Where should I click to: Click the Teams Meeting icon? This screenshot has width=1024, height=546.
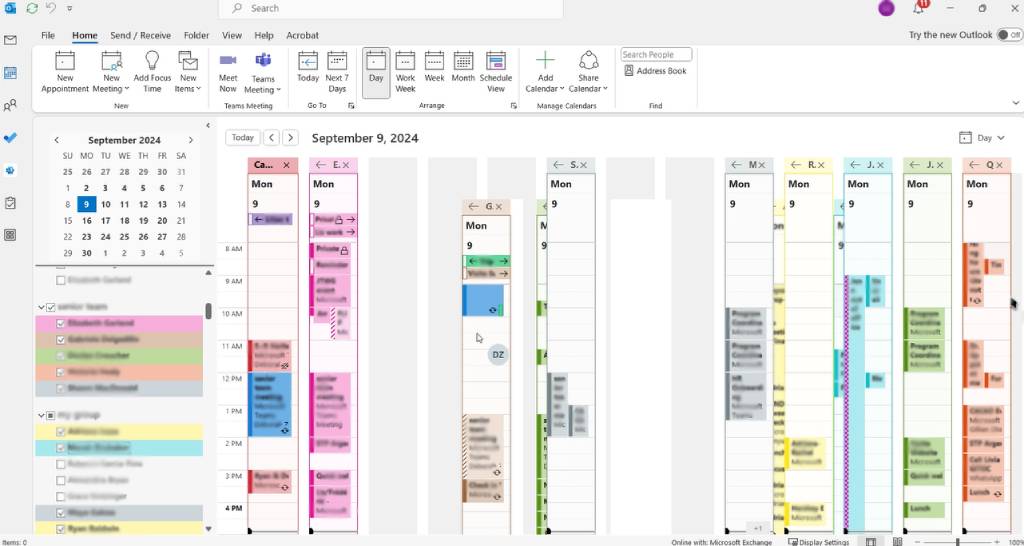point(263,61)
